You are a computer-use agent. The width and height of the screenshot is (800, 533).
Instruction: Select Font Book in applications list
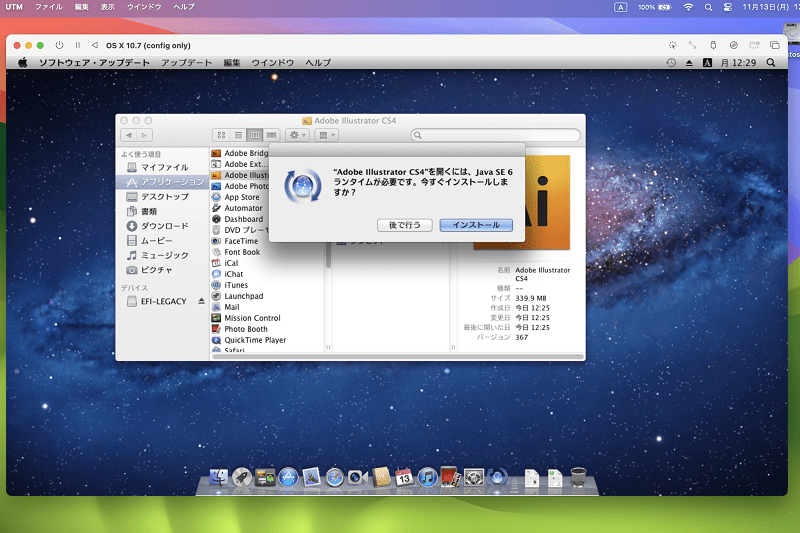242,252
